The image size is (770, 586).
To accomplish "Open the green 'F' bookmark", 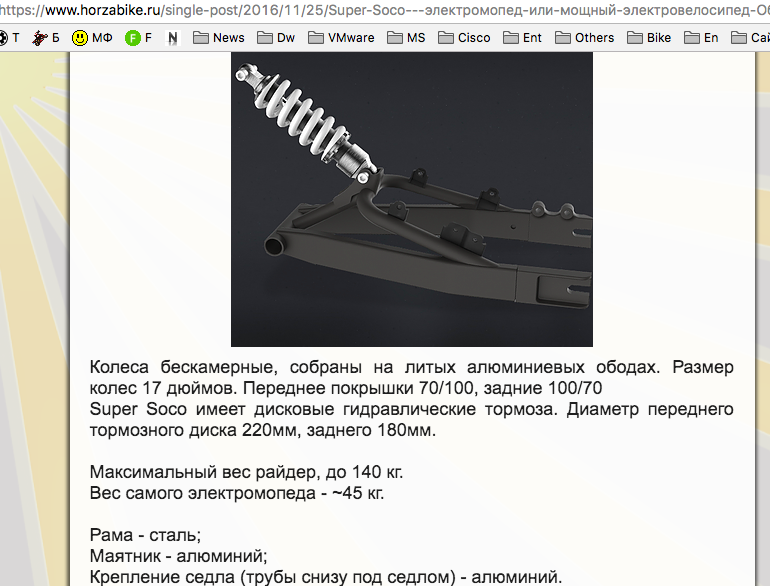I will 138,38.
